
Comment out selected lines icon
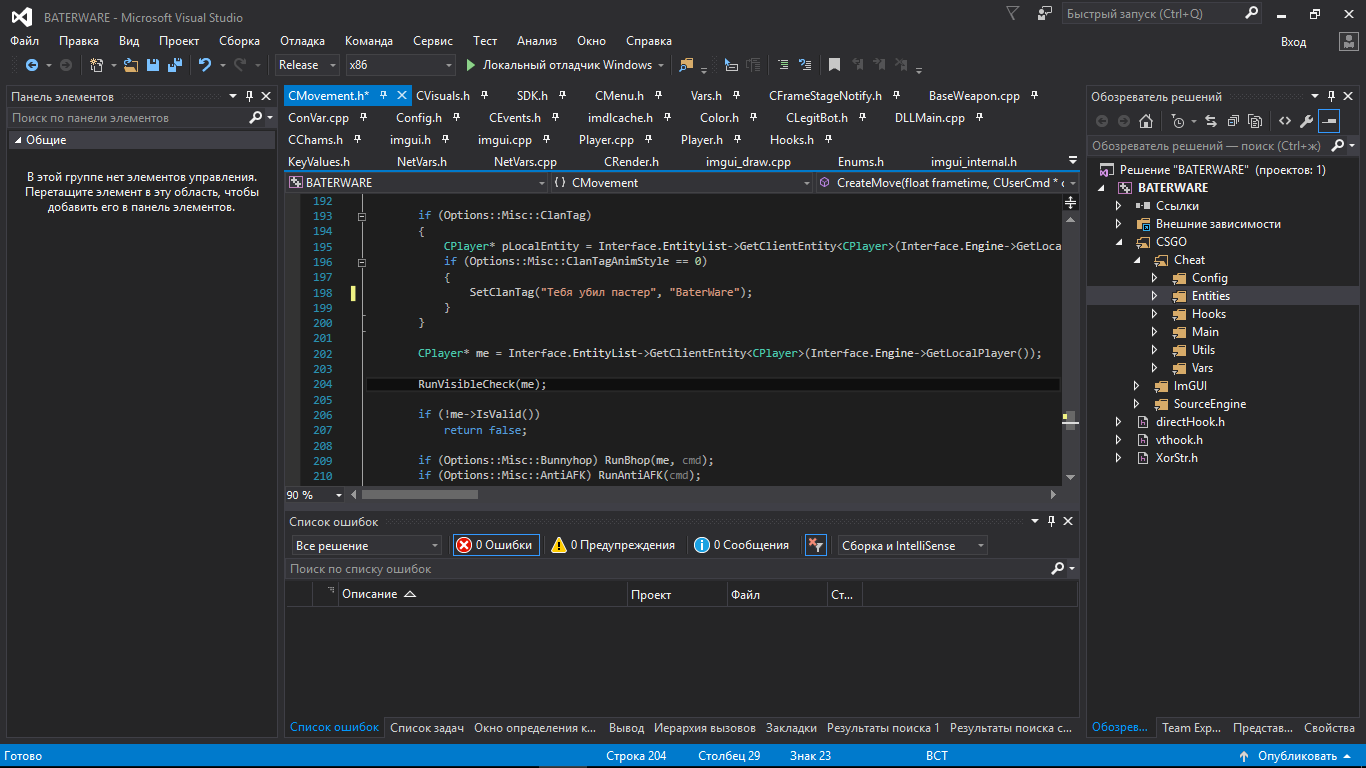[783, 65]
